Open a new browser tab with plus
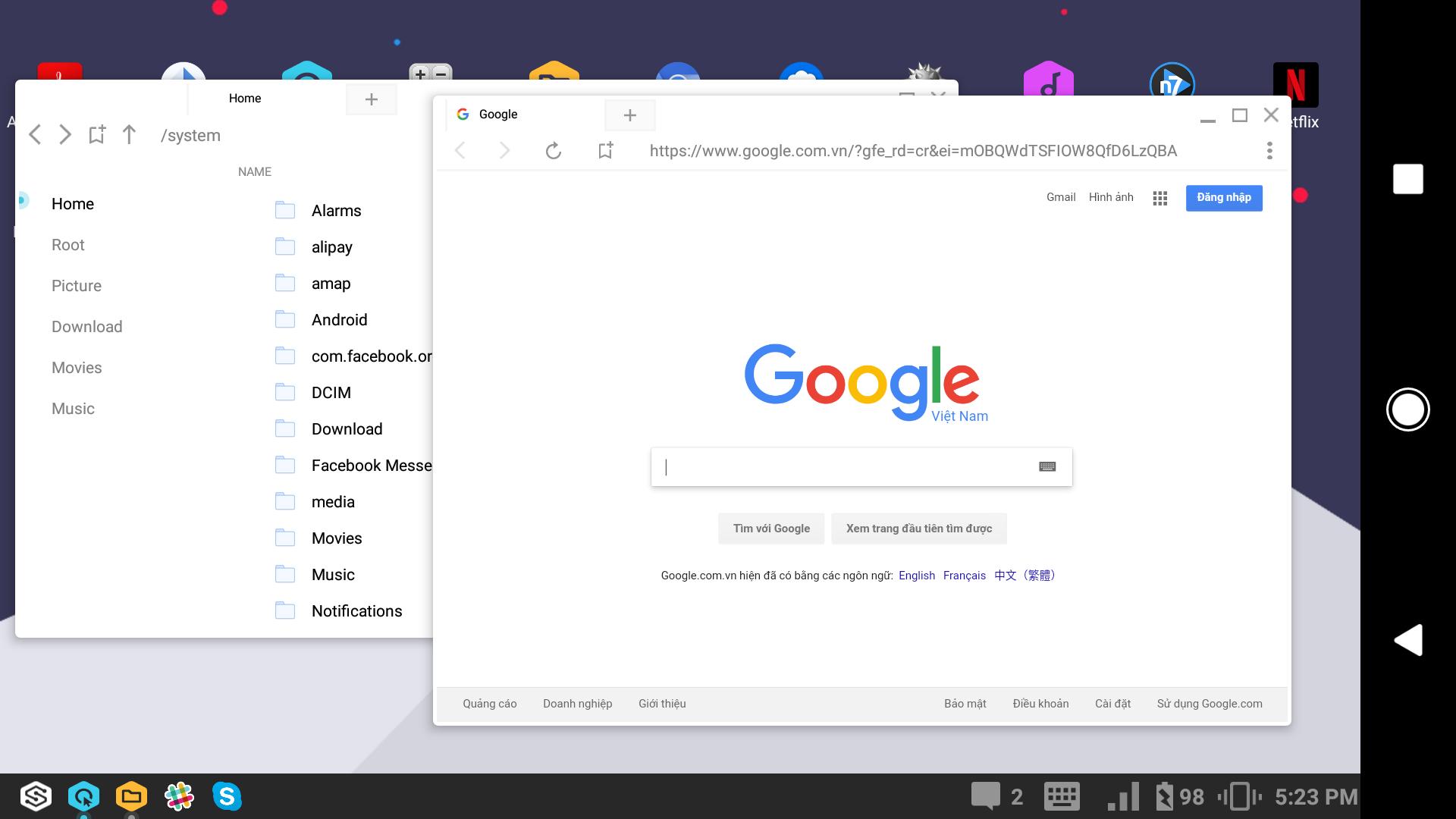 630,115
